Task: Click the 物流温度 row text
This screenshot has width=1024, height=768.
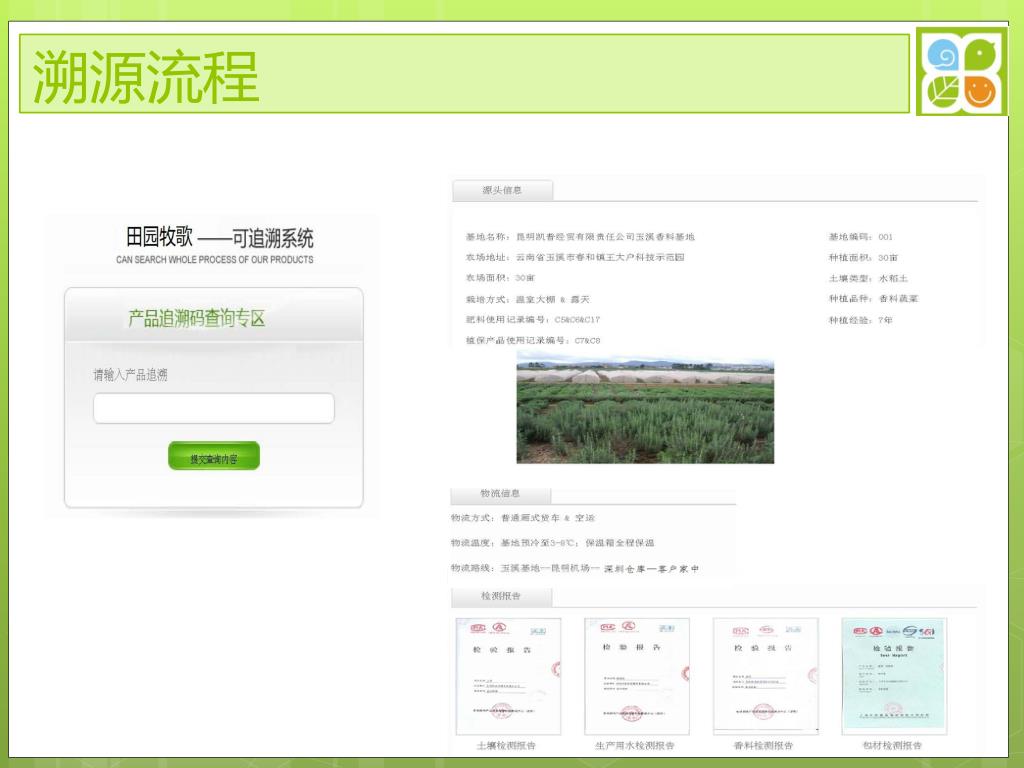Action: click(x=552, y=543)
